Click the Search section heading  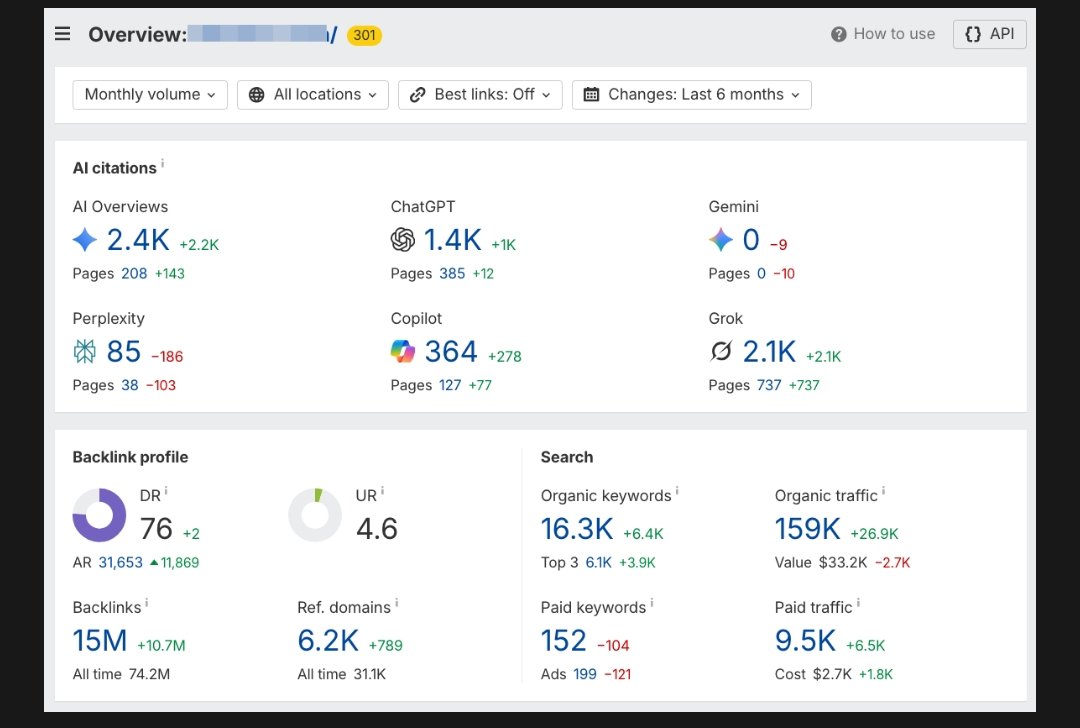[567, 457]
